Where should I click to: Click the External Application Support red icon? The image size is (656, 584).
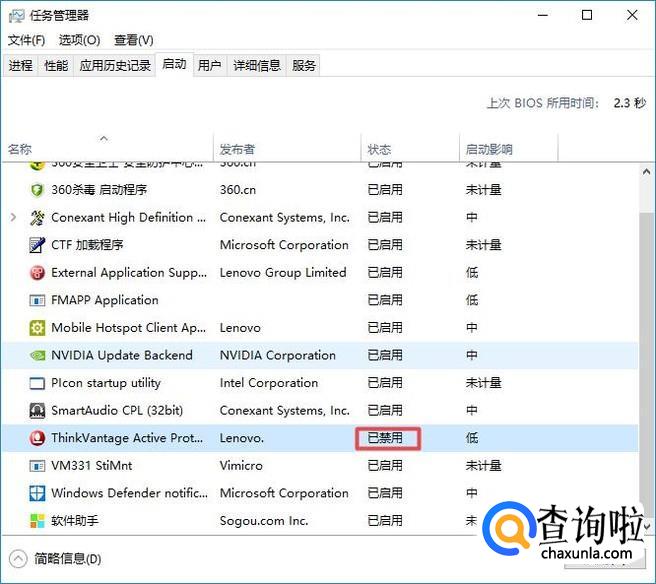pyautogui.click(x=37, y=273)
